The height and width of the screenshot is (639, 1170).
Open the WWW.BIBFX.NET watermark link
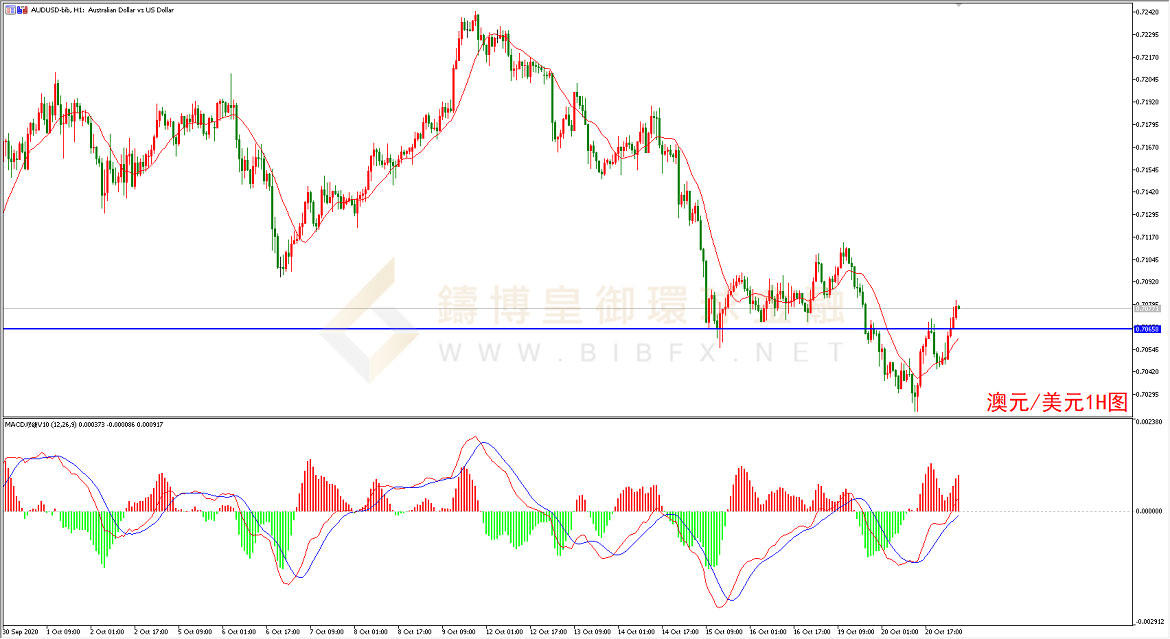(x=640, y=352)
